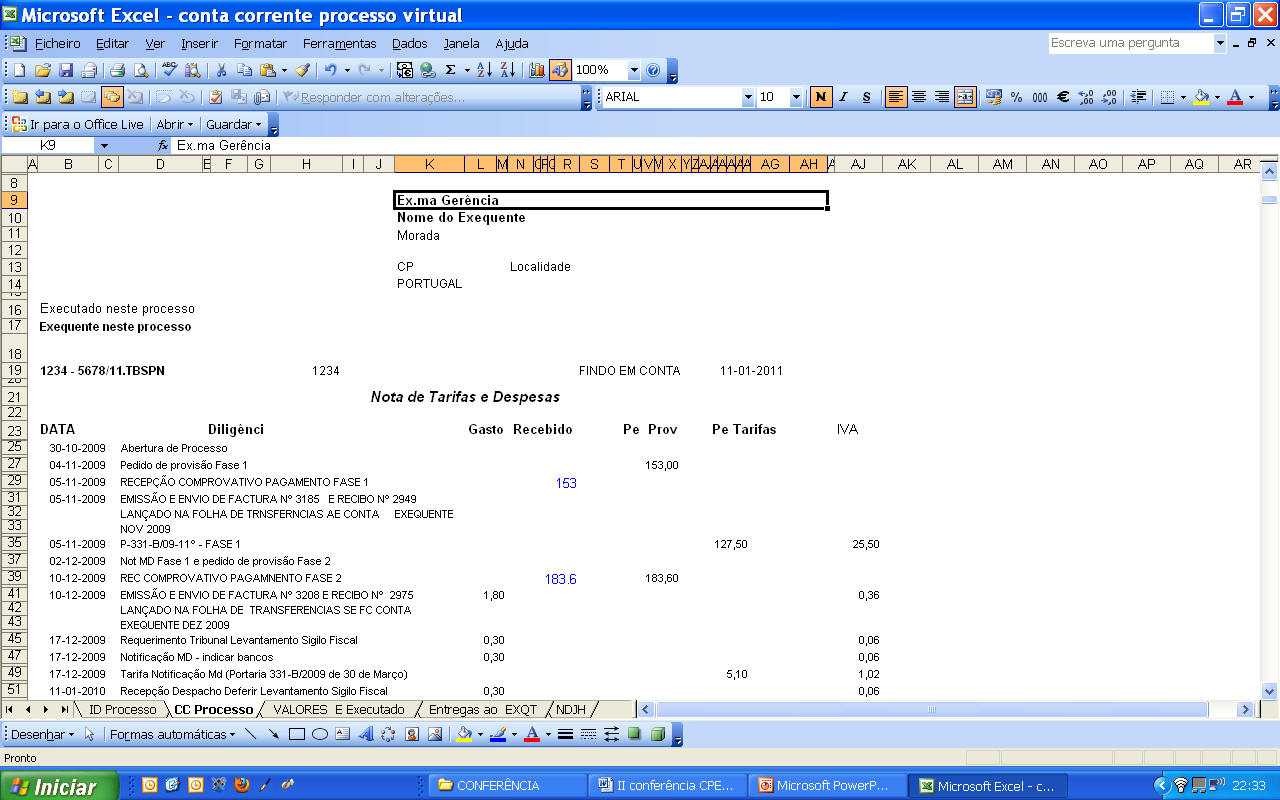This screenshot has height=800, width=1280.
Task: Open the zoom percentage dropdown
Action: coord(634,70)
